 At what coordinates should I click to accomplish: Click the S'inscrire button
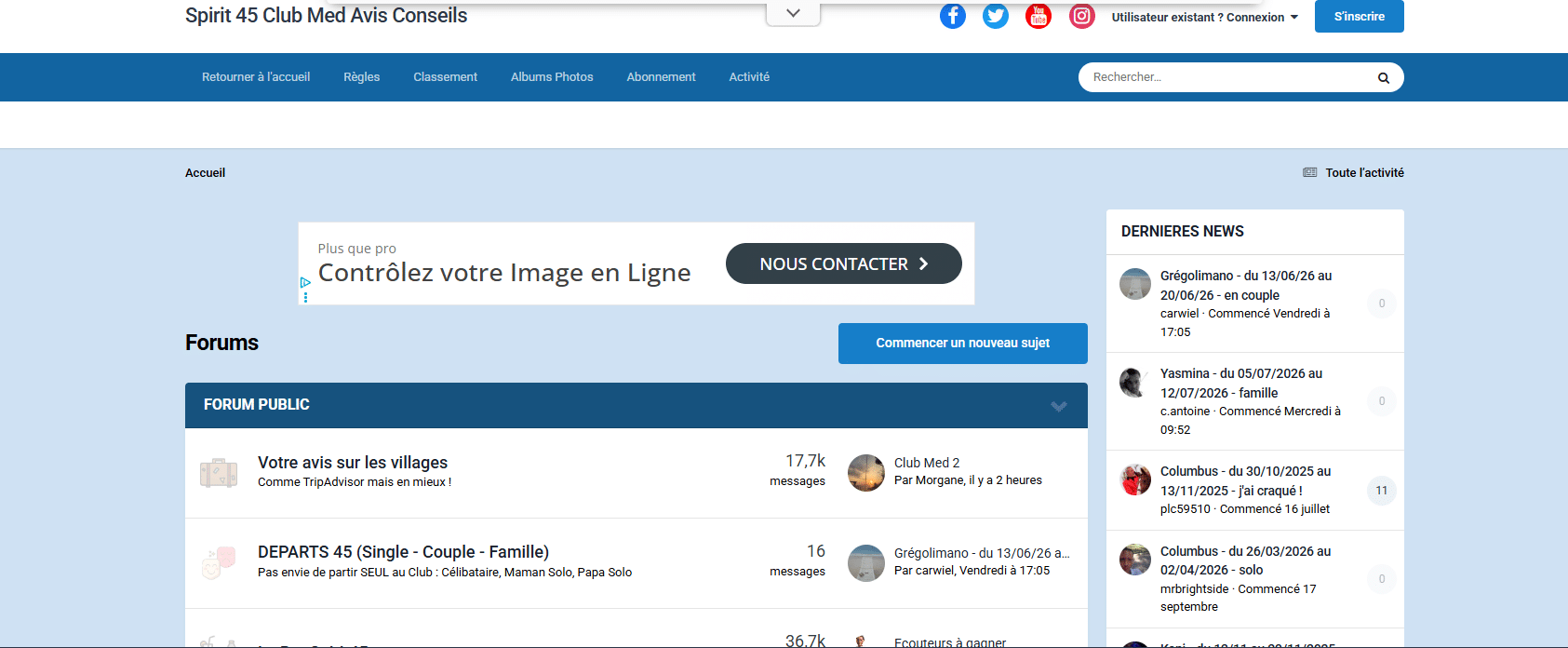coord(1359,17)
